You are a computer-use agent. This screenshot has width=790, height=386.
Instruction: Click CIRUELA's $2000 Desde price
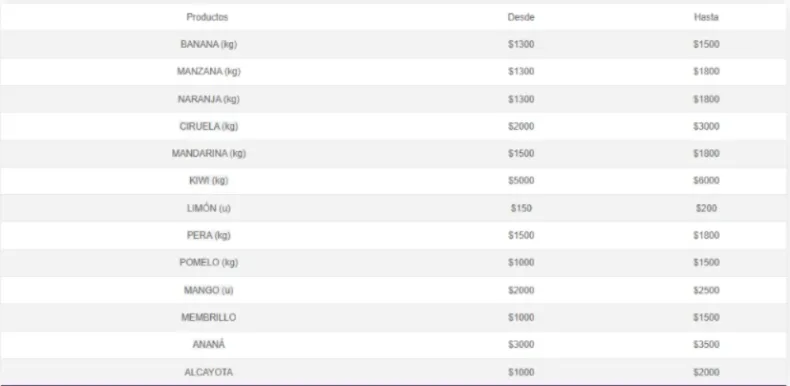pos(521,126)
